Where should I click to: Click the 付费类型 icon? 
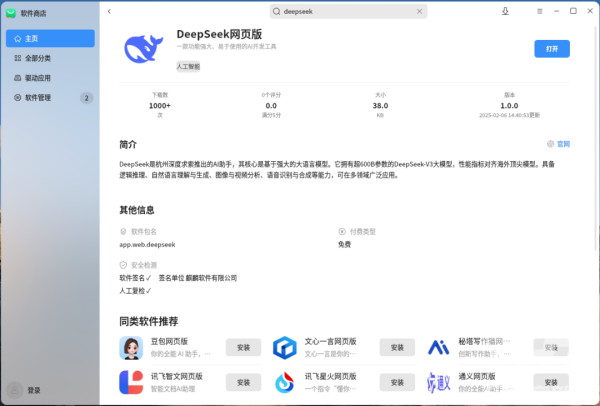342,232
